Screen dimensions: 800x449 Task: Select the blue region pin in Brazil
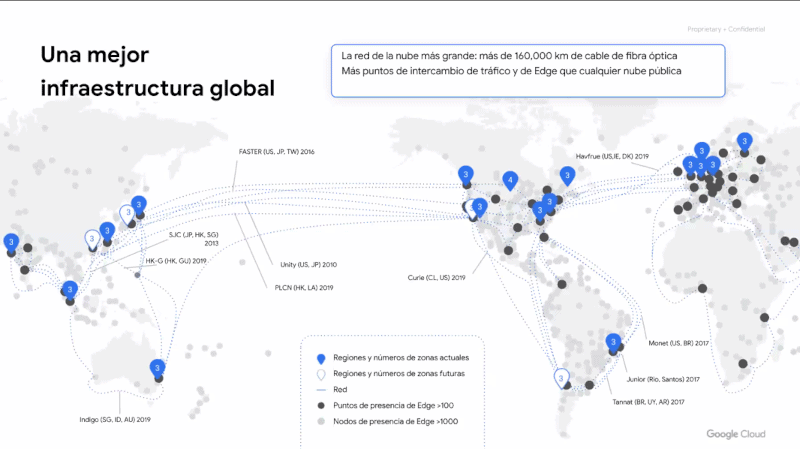click(x=613, y=342)
